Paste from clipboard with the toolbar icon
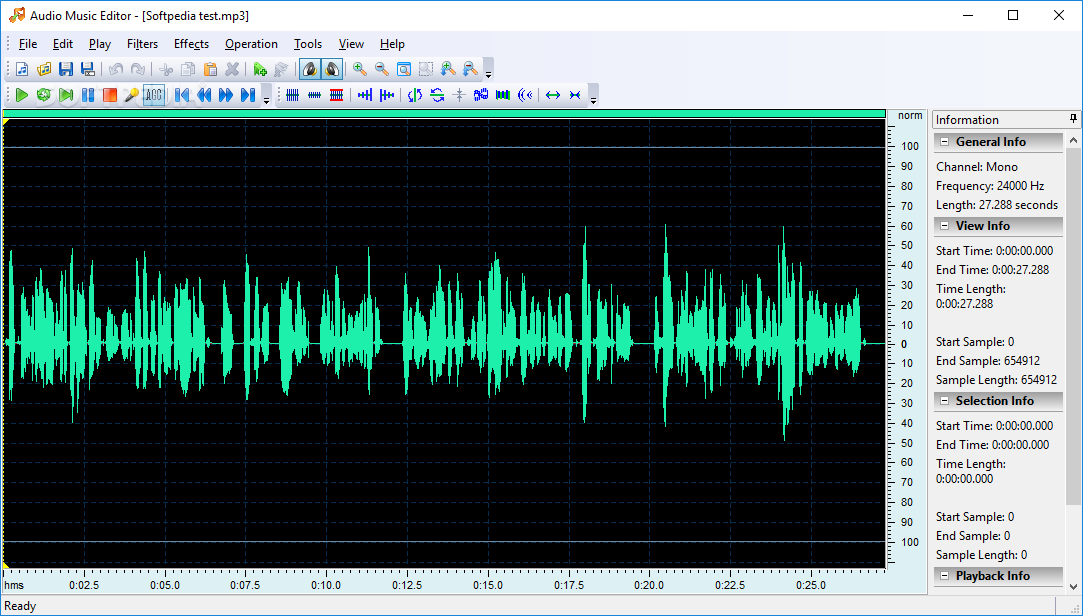 tap(210, 69)
